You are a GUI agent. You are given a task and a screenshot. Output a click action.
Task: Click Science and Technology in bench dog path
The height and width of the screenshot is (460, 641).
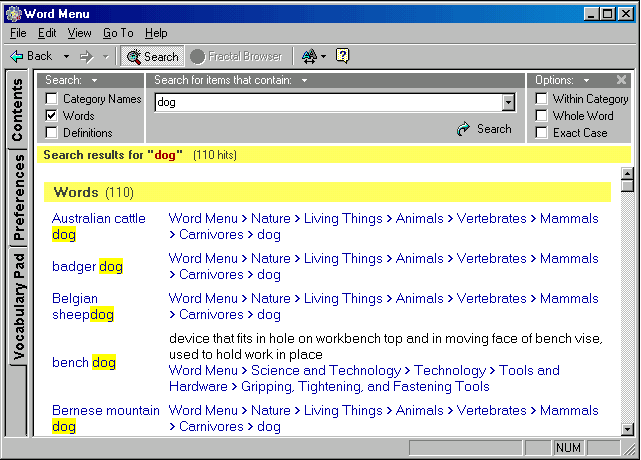pos(326,370)
